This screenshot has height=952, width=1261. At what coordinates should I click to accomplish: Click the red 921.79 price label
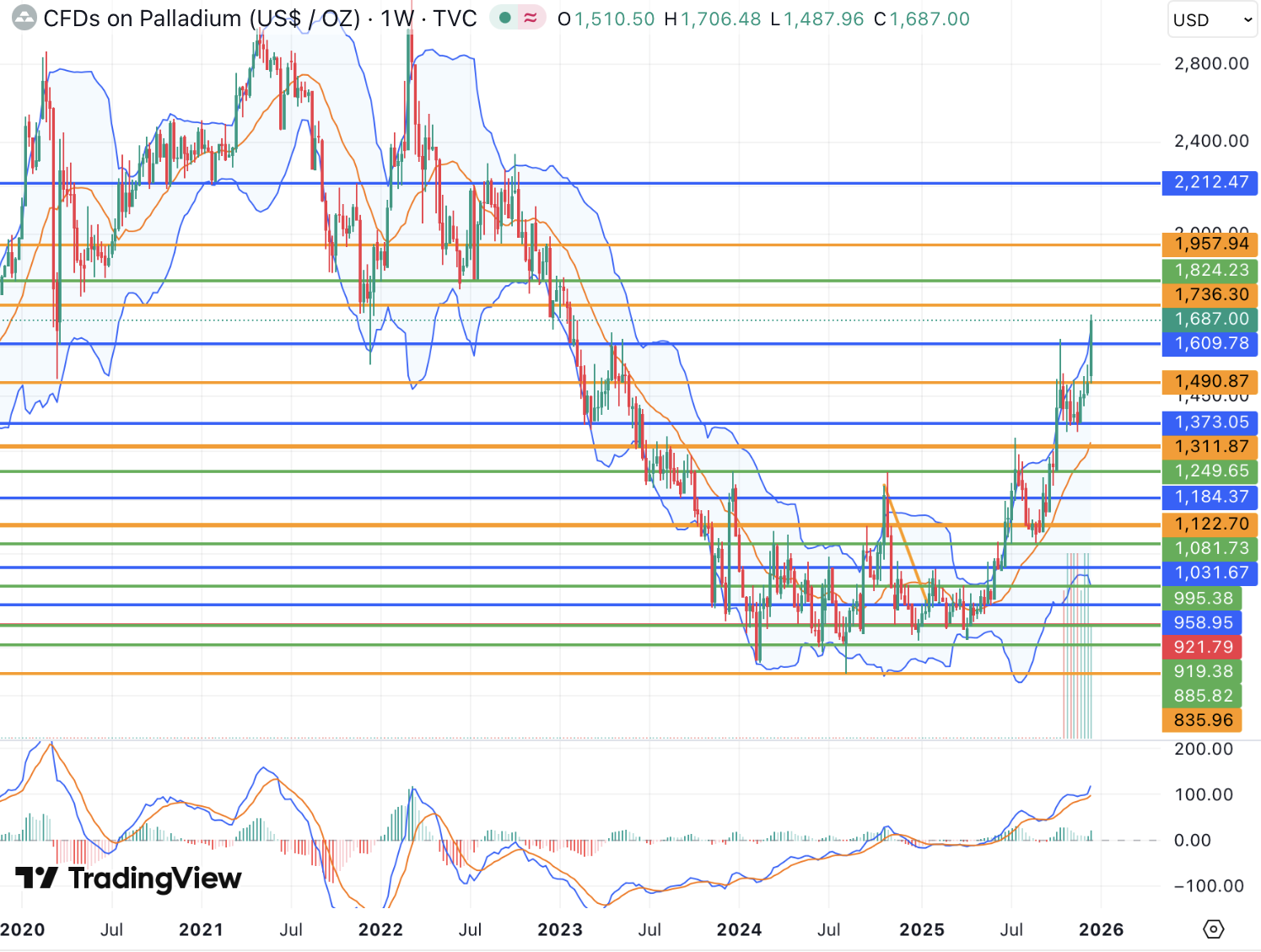(1203, 648)
